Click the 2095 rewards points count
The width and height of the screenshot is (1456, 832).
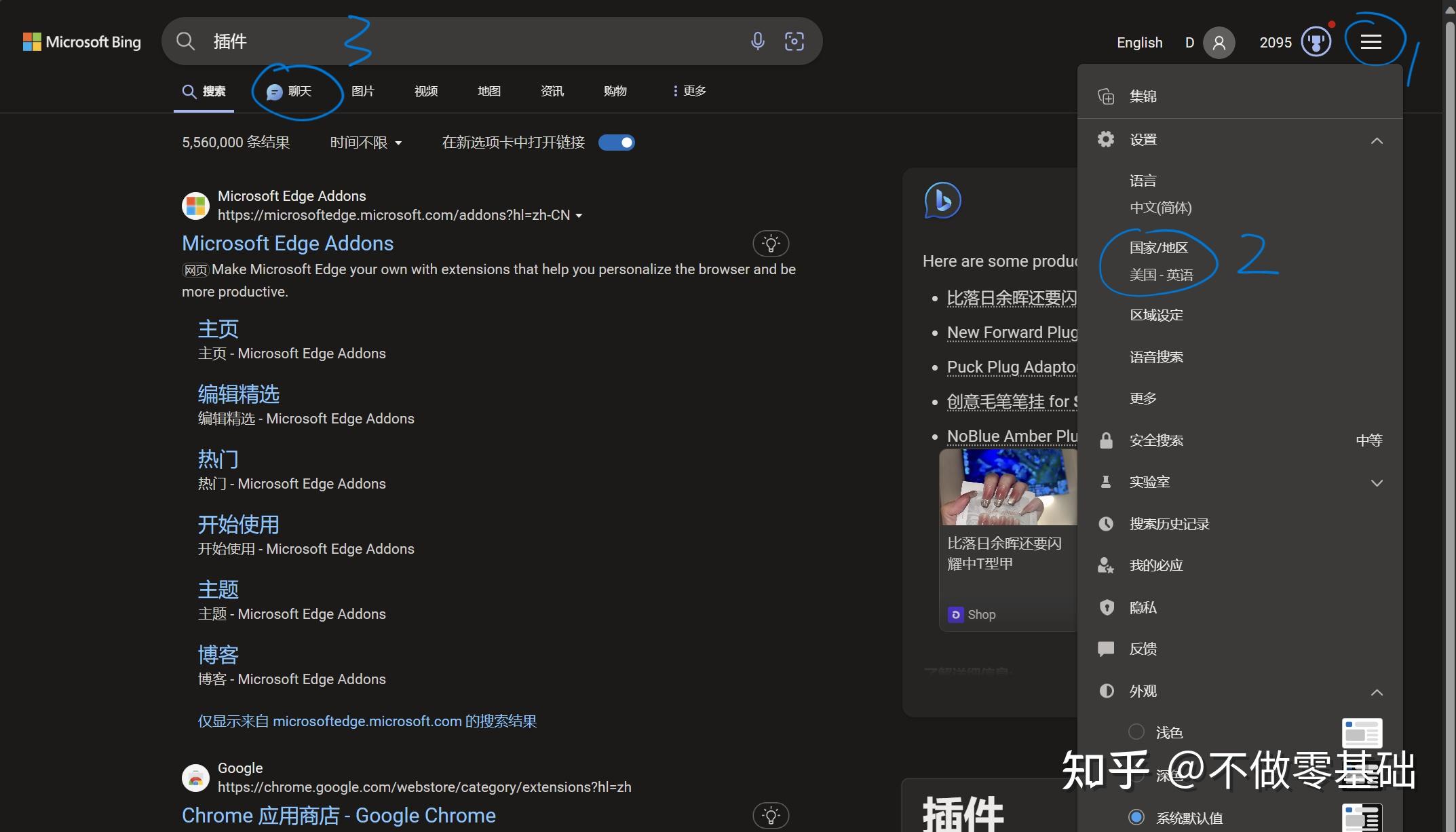[x=1276, y=43]
